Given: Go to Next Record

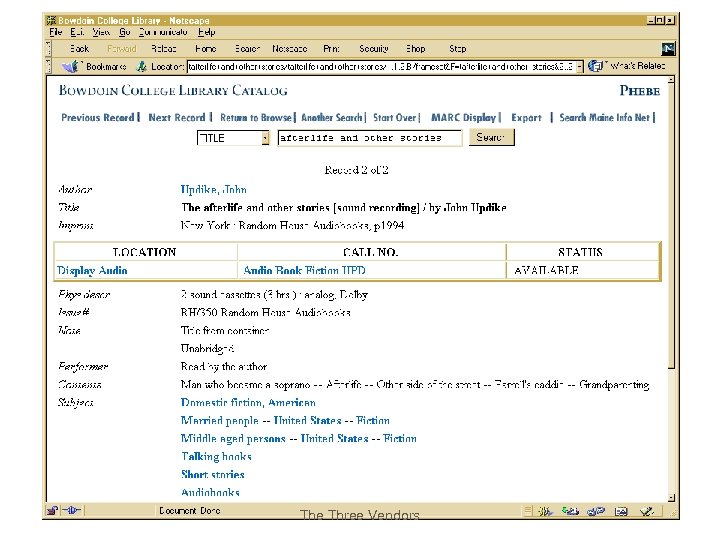Looking at the screenshot, I should tap(177, 118).
